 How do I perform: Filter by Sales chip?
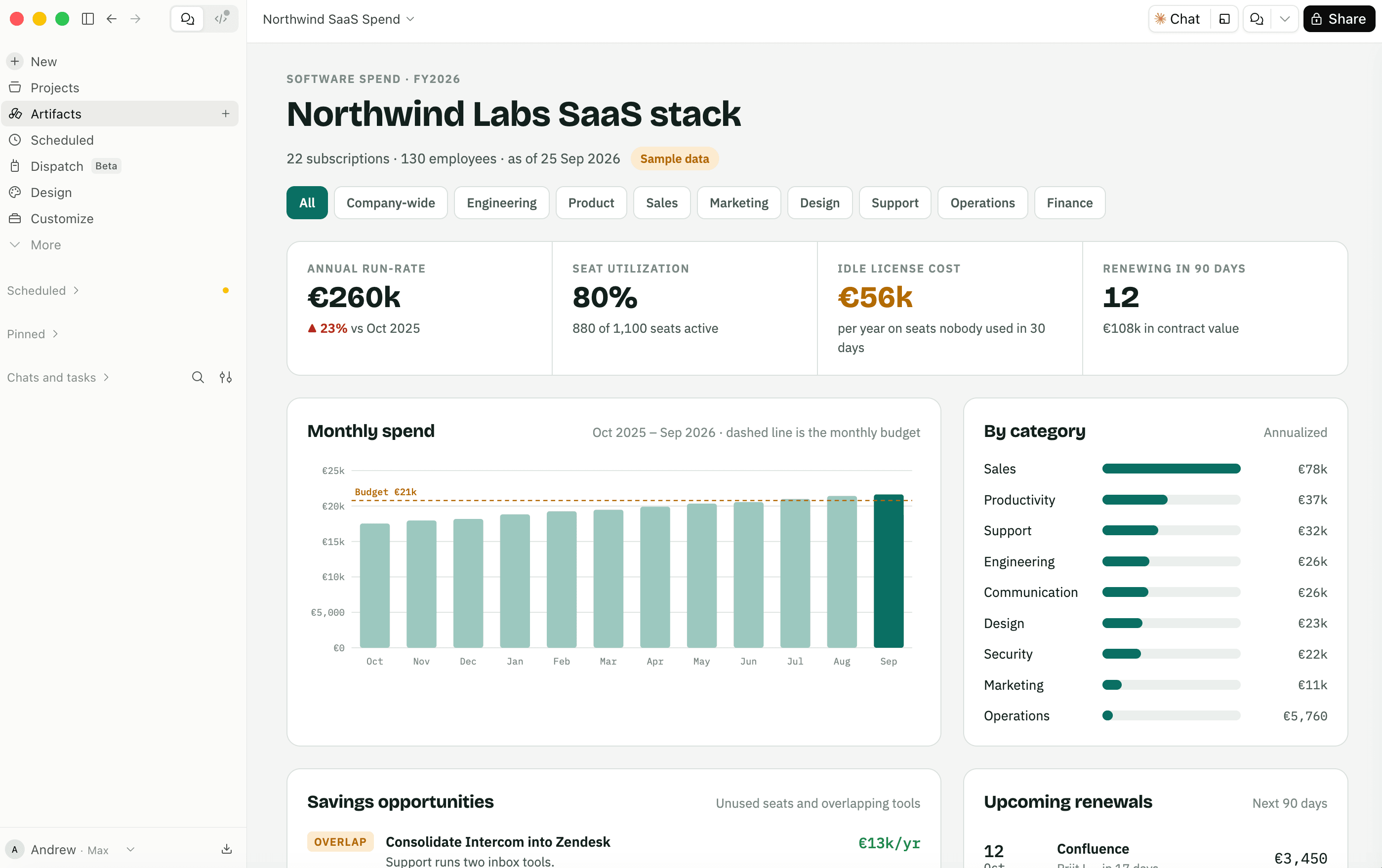(661, 202)
